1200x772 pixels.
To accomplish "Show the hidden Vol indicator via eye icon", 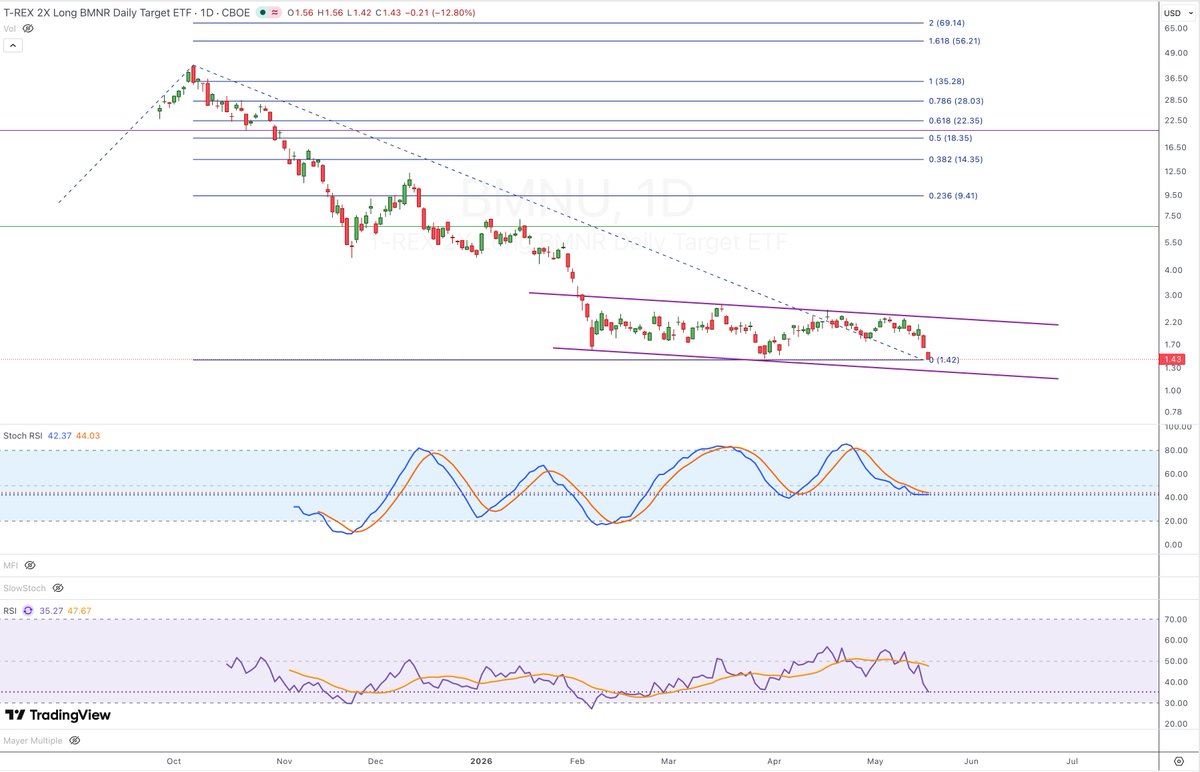I will coord(28,29).
